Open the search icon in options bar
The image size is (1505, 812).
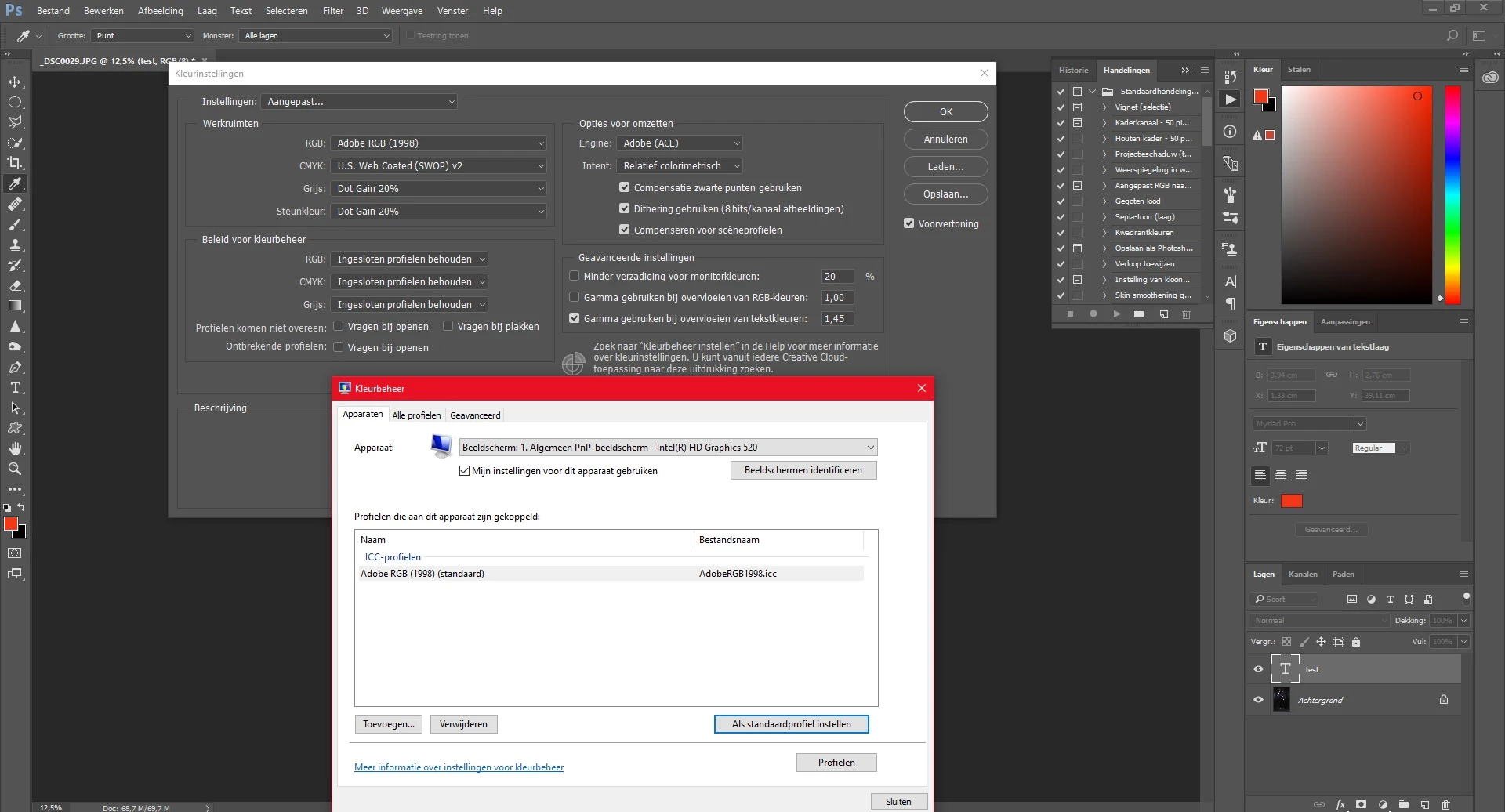[x=1452, y=35]
